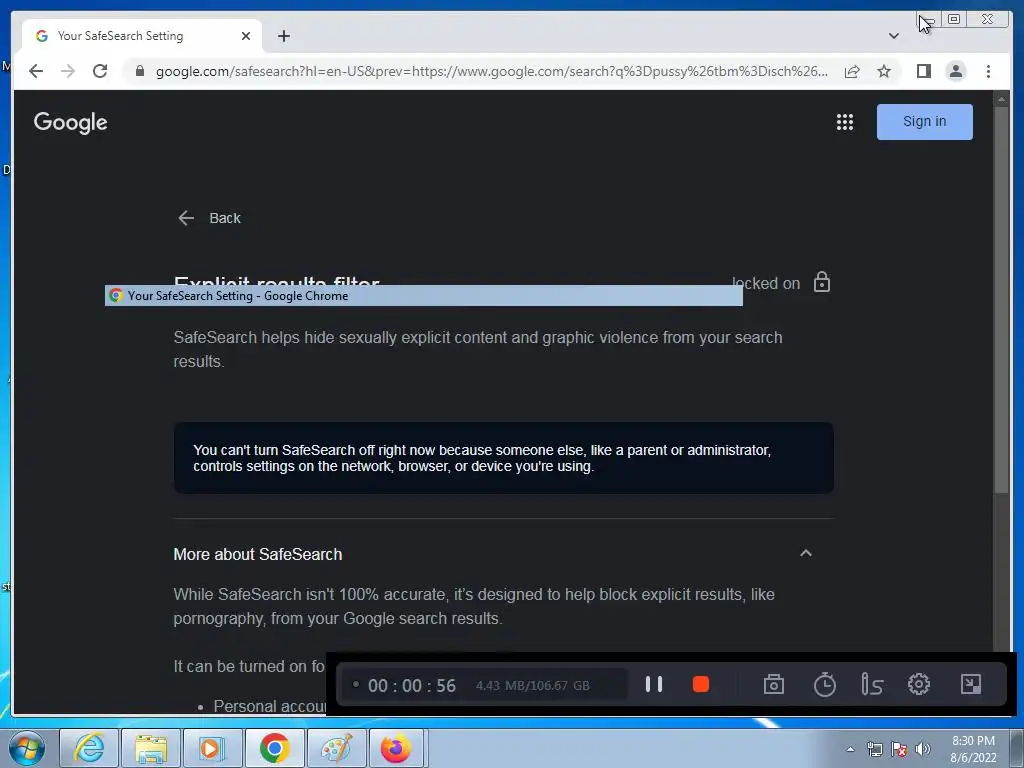Image resolution: width=1024 pixels, height=768 pixels.
Task: Open Paint from the taskbar
Action: pos(336,748)
